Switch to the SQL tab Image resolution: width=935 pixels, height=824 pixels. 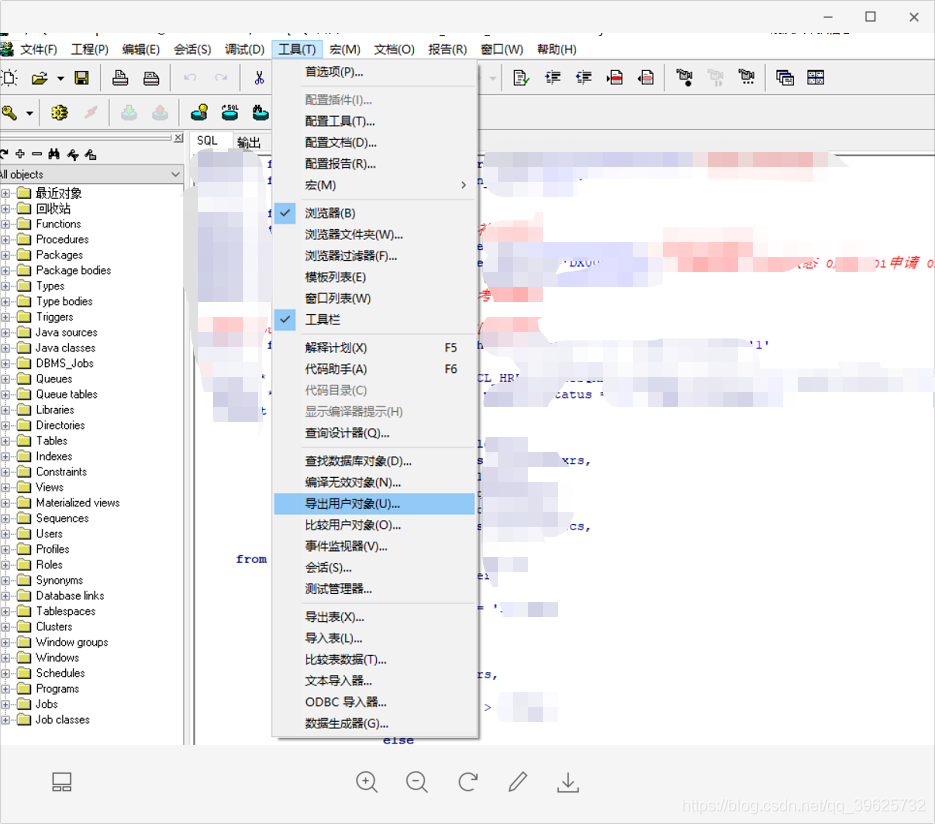click(208, 141)
